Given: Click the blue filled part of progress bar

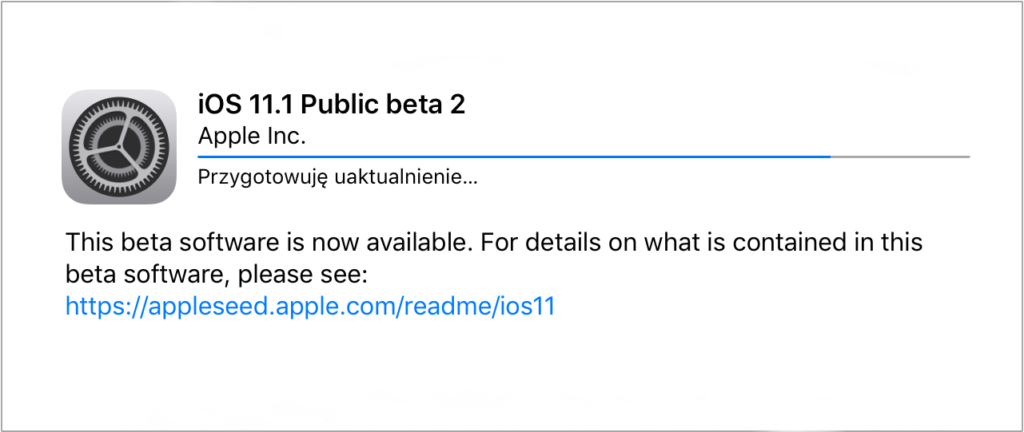Looking at the screenshot, I should (500, 156).
